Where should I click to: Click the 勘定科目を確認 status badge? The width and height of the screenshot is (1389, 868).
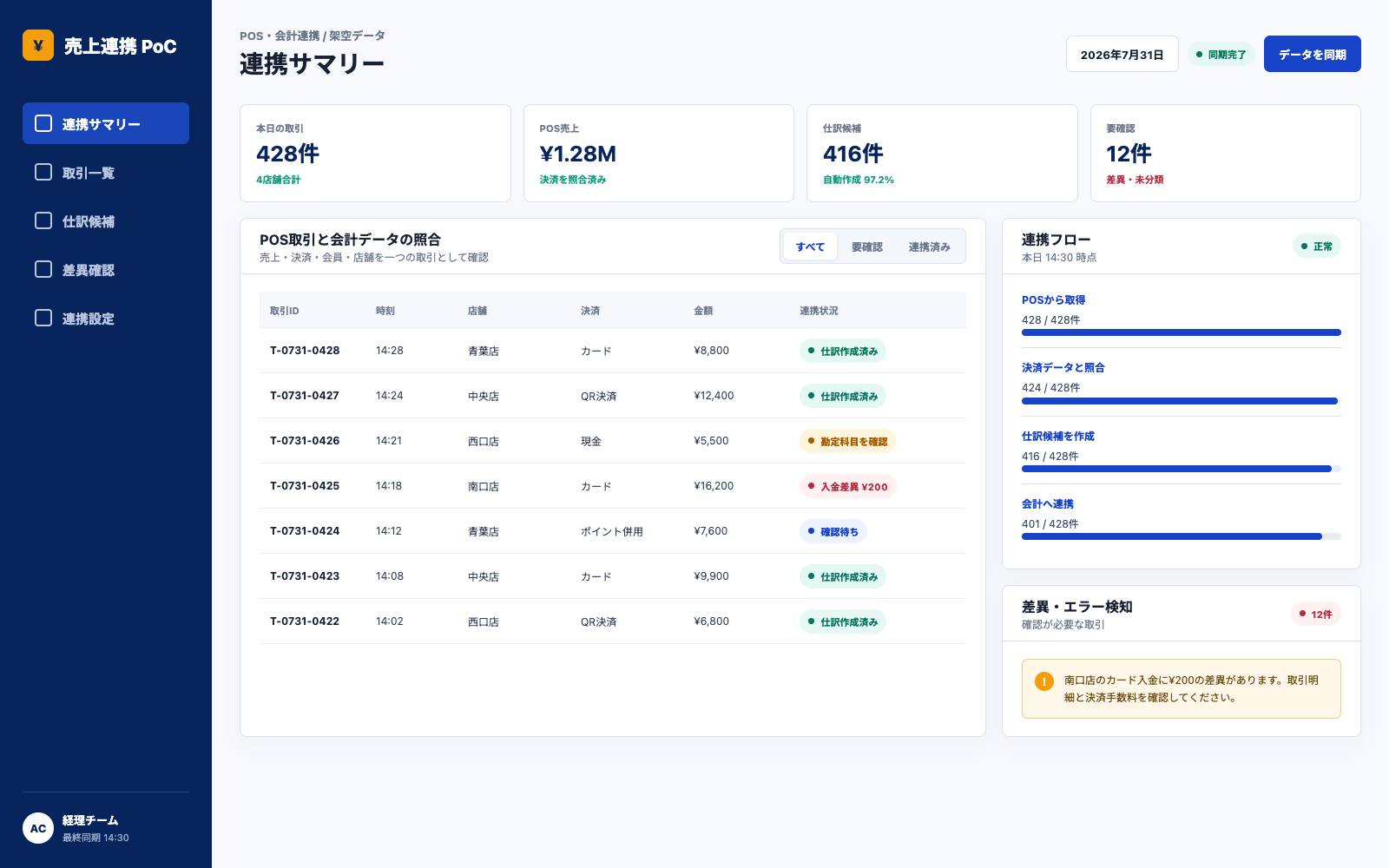tap(847, 441)
